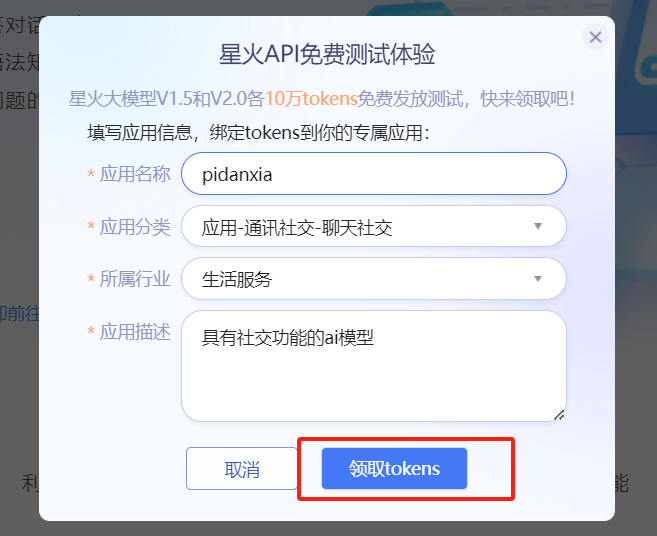The height and width of the screenshot is (536, 657).
Task: Click the blue 前往 link behind the dialog
Action: tap(20, 312)
